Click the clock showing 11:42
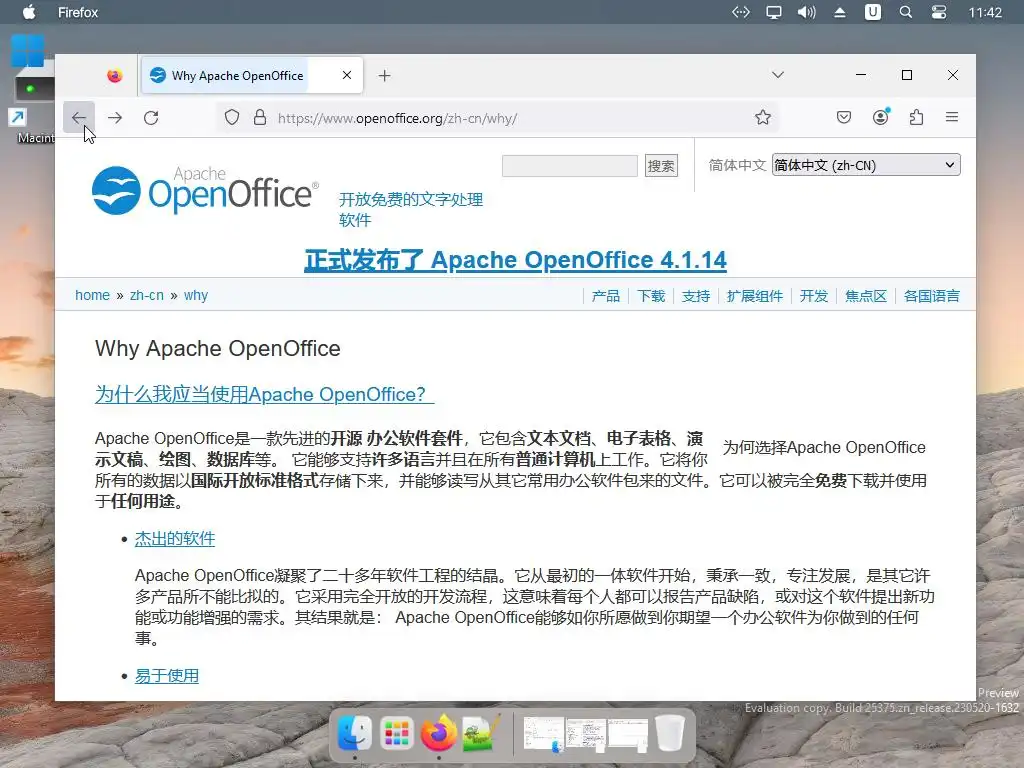Screen dimensions: 1024x768 tap(985, 12)
